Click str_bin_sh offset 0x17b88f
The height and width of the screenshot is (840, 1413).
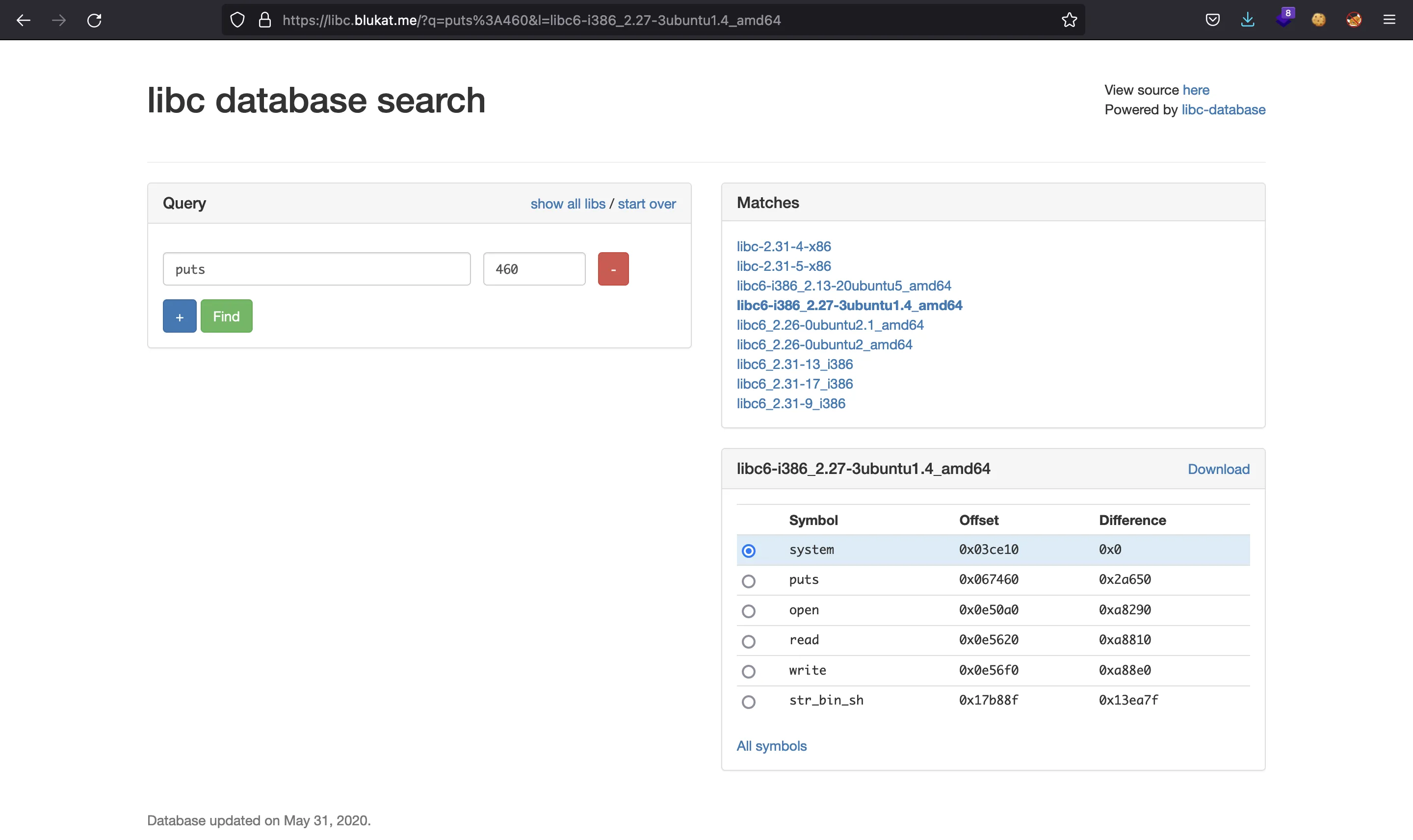tap(989, 700)
